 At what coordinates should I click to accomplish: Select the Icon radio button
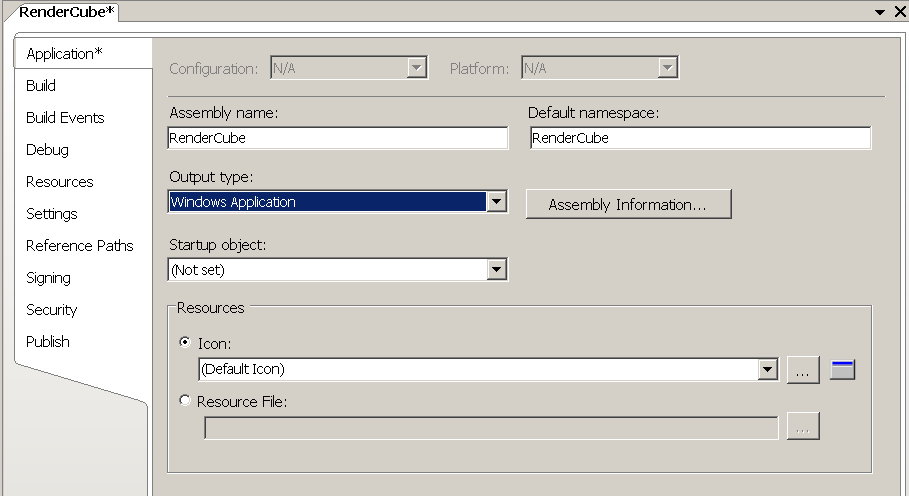click(184, 343)
